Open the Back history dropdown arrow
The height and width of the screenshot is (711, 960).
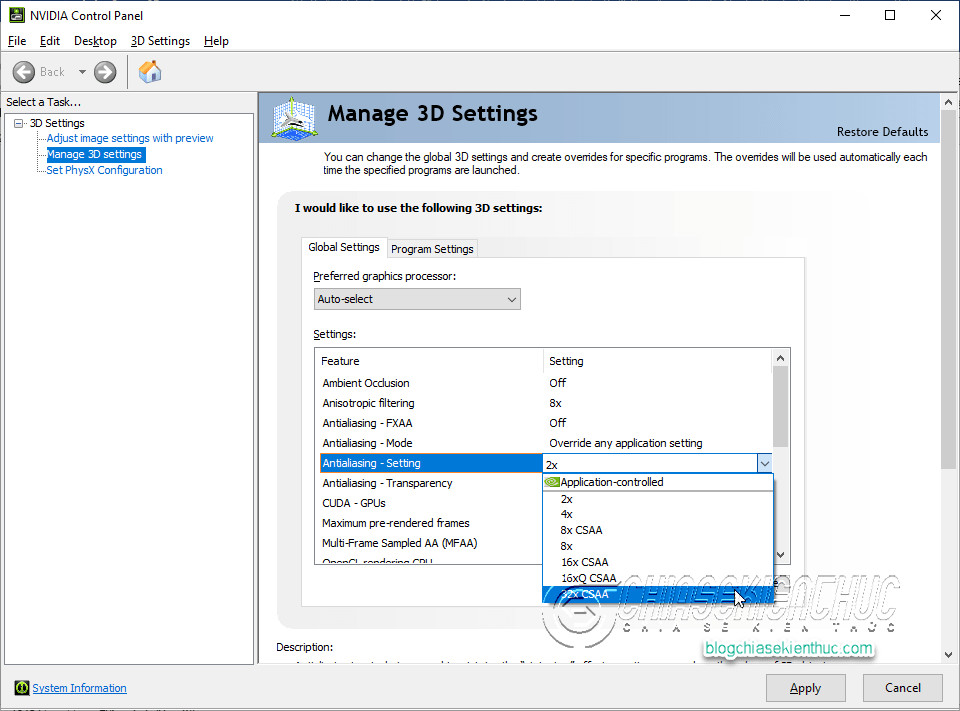point(82,72)
